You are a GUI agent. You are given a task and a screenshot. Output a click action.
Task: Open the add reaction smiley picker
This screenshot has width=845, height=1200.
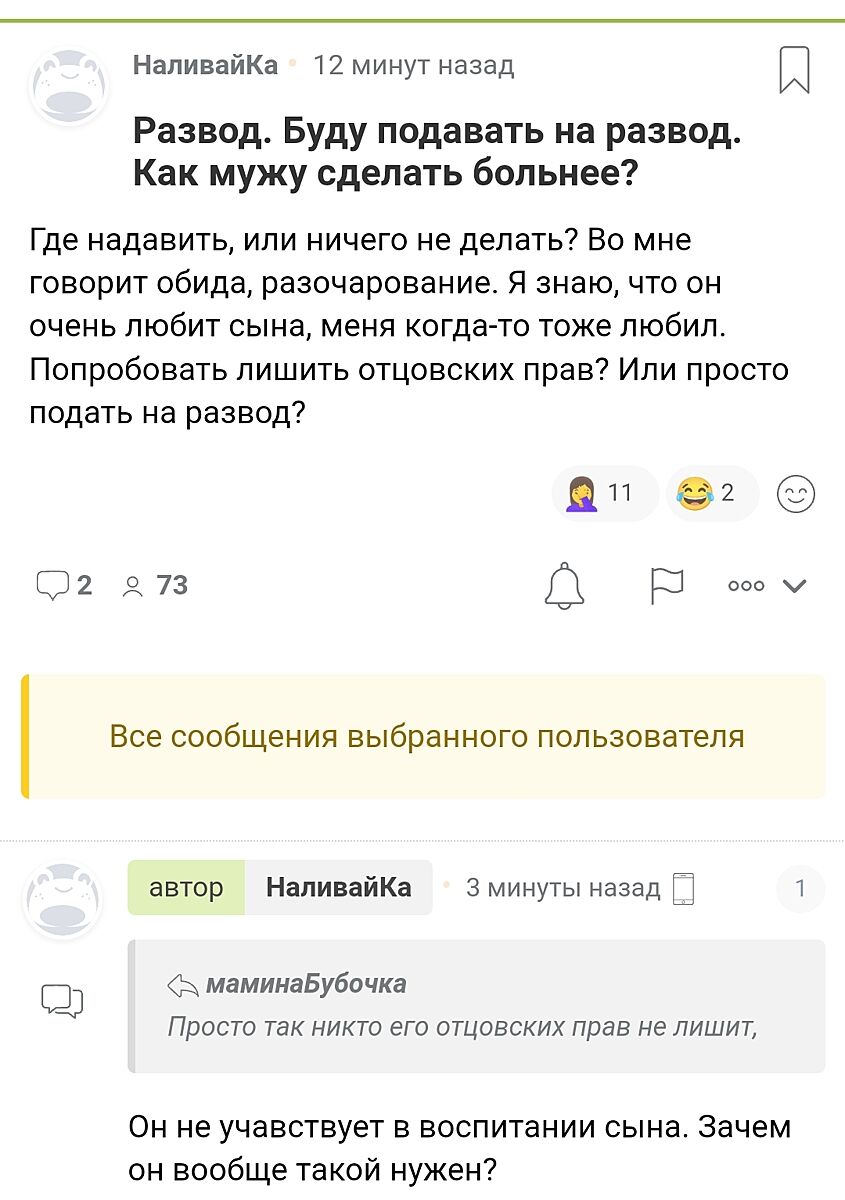(x=796, y=494)
